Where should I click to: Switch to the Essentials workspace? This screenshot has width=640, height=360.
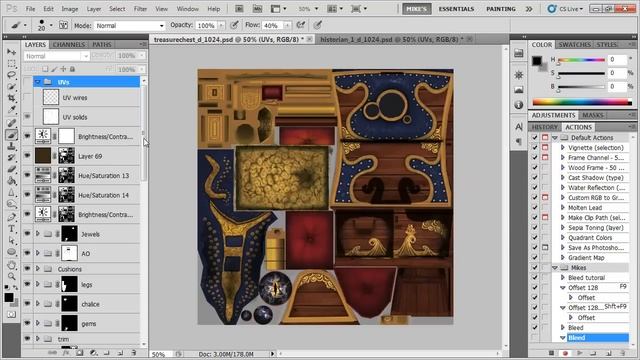coord(456,9)
